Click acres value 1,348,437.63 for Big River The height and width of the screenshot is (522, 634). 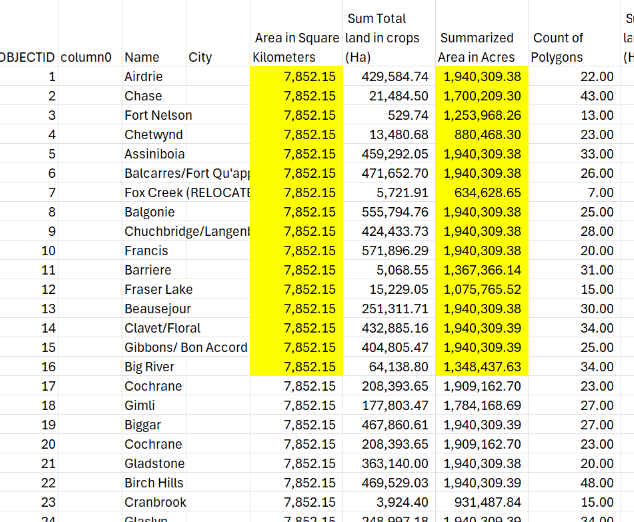click(482, 367)
